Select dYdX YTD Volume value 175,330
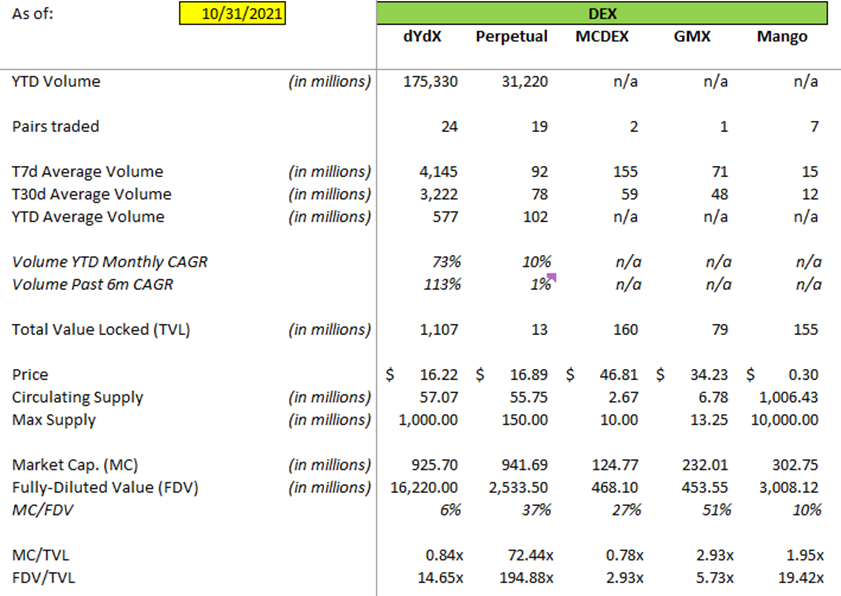The width and height of the screenshot is (841, 596). (431, 82)
